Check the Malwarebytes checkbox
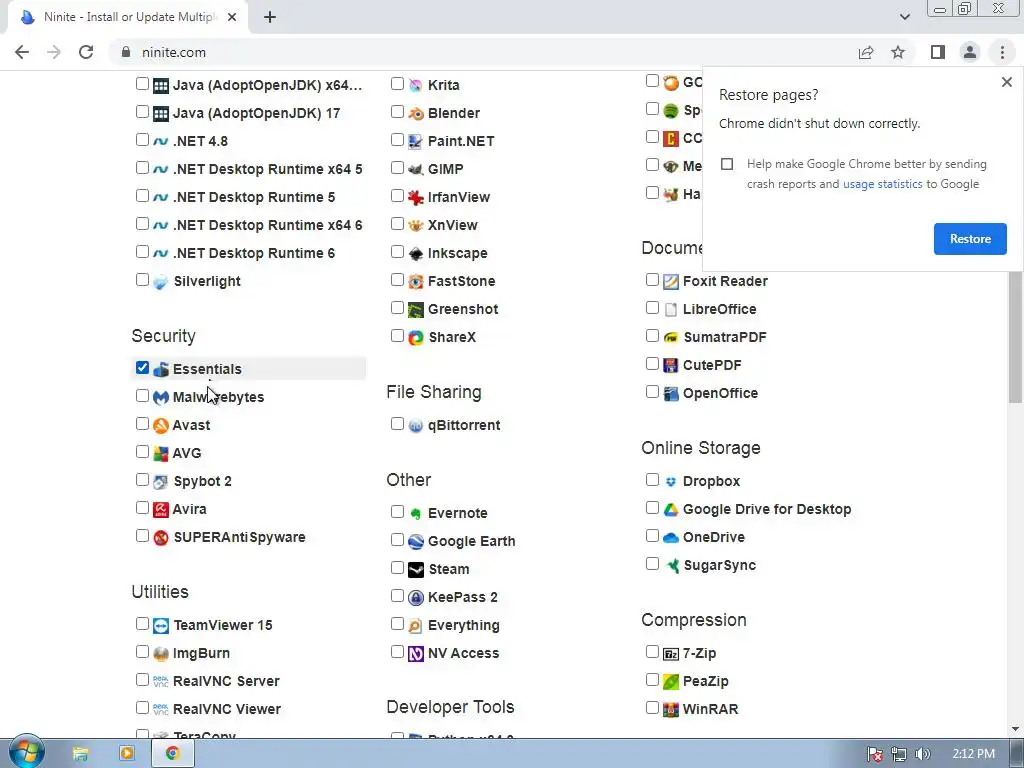This screenshot has height=768, width=1024. (x=142, y=396)
